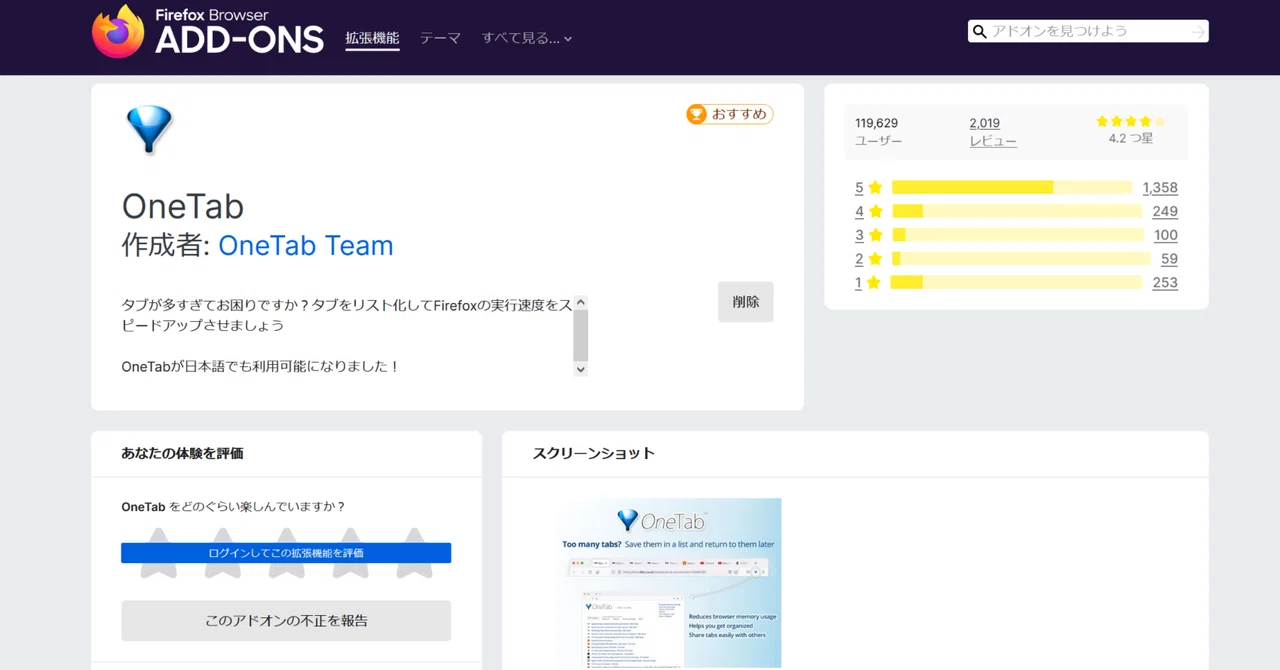Image resolution: width=1280 pixels, height=670 pixels.
Task: Open the 100 three-star reviews count
Action: coord(1166,235)
